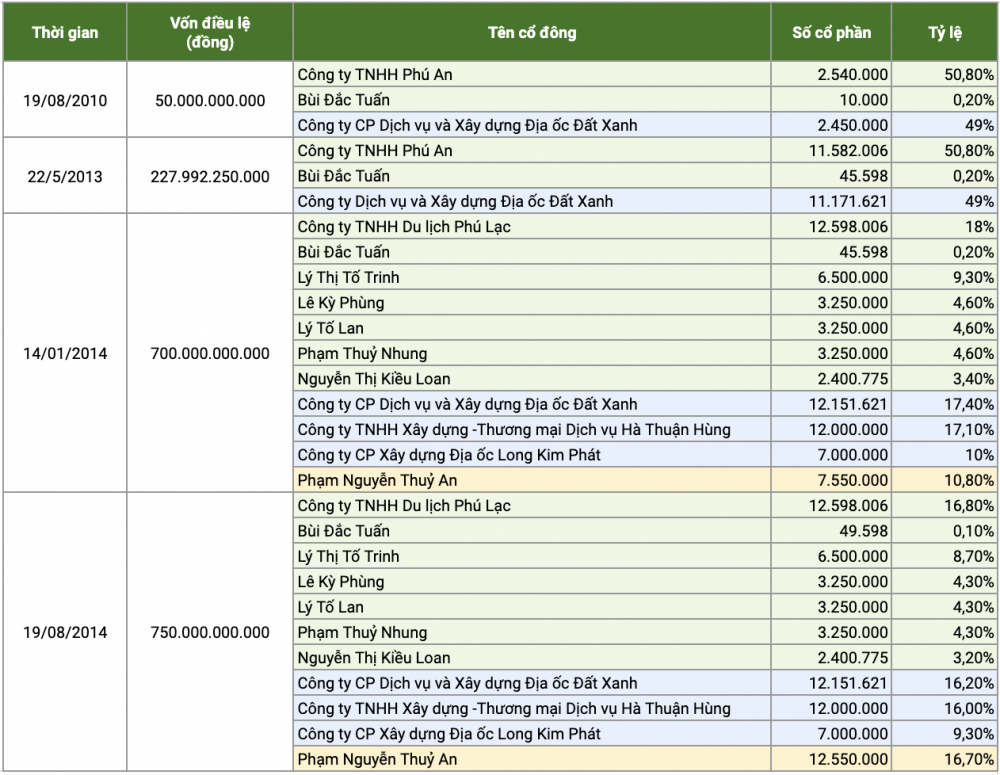
Task: Click the share count 49.598
Action: tap(863, 531)
